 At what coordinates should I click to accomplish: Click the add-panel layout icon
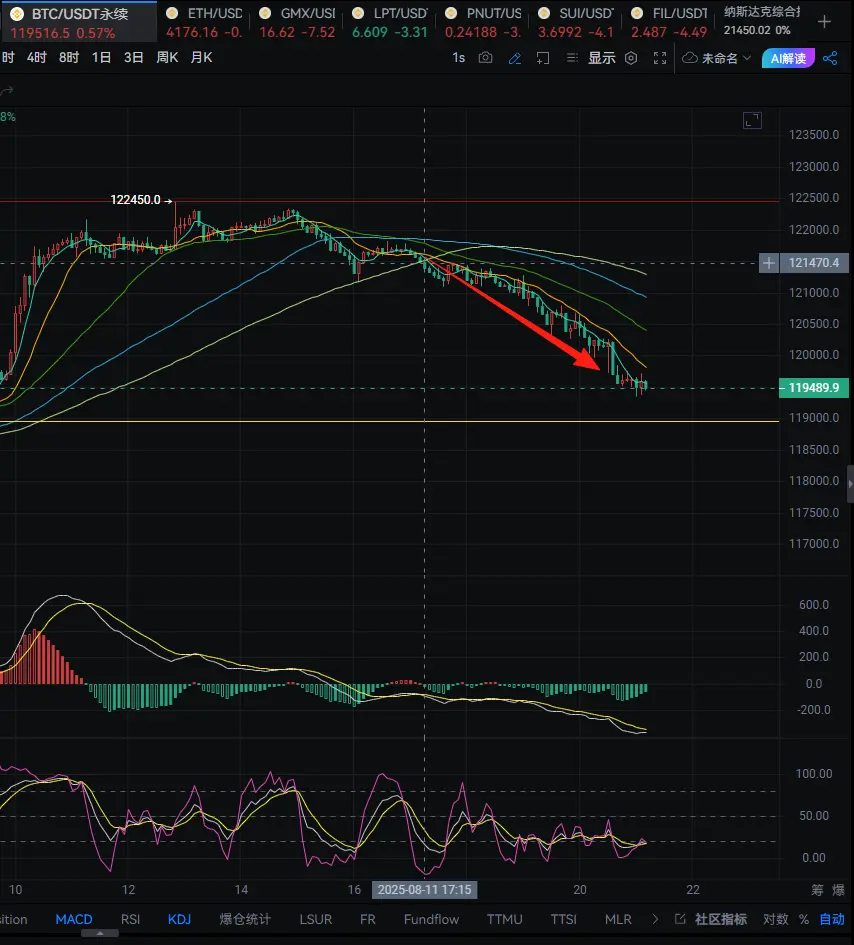click(542, 58)
